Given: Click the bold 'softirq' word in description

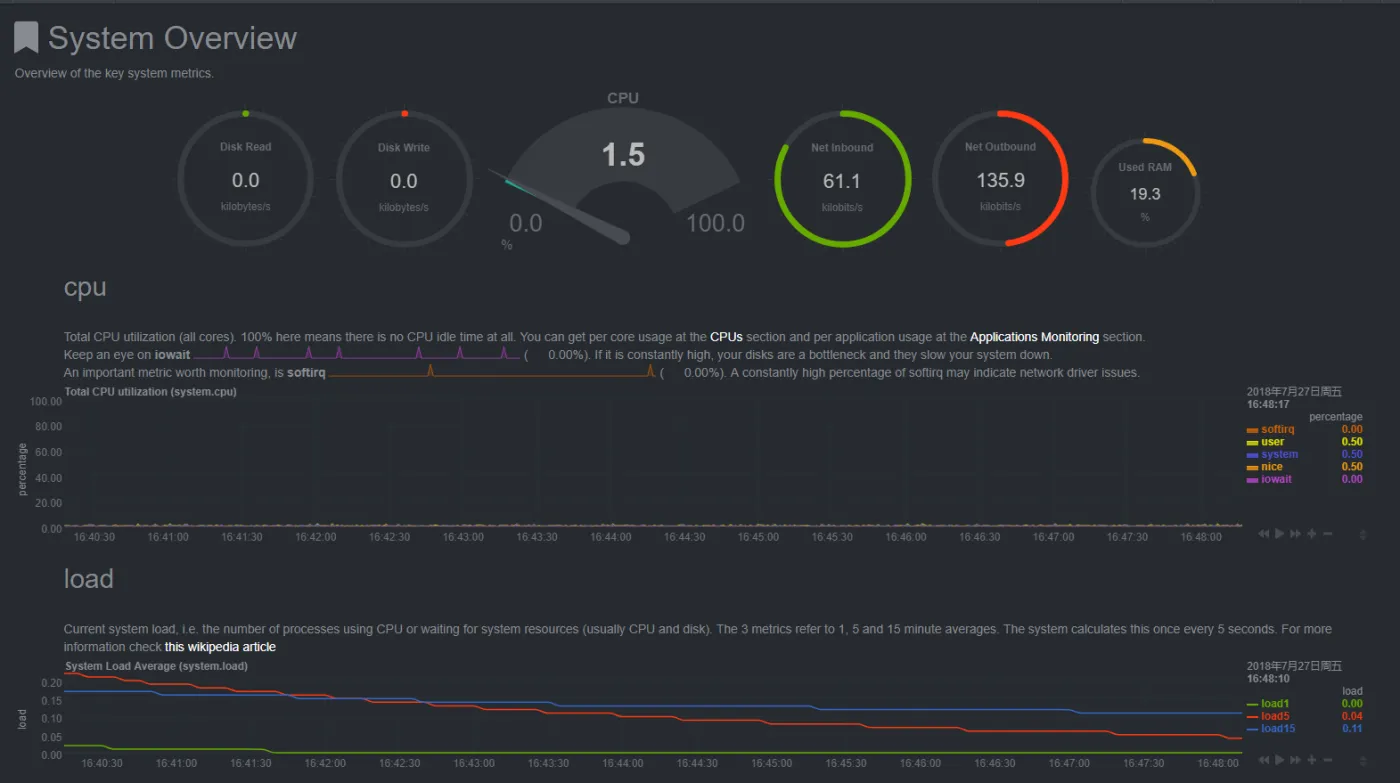Looking at the screenshot, I should pyautogui.click(x=306, y=373).
